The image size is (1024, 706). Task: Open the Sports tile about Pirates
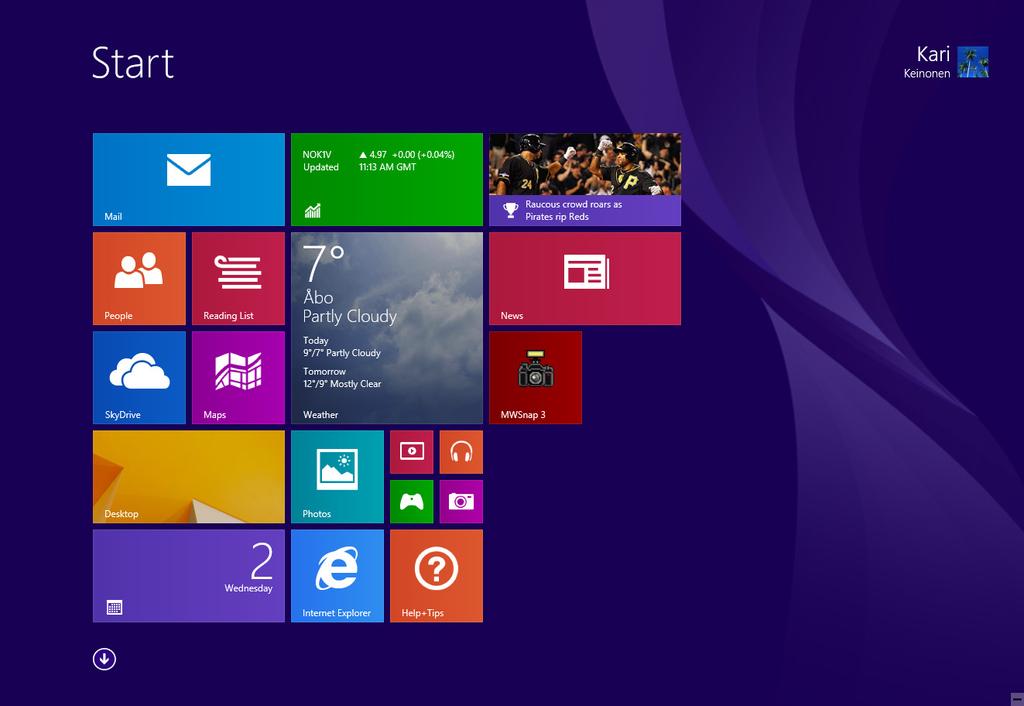pyautogui.click(x=585, y=180)
